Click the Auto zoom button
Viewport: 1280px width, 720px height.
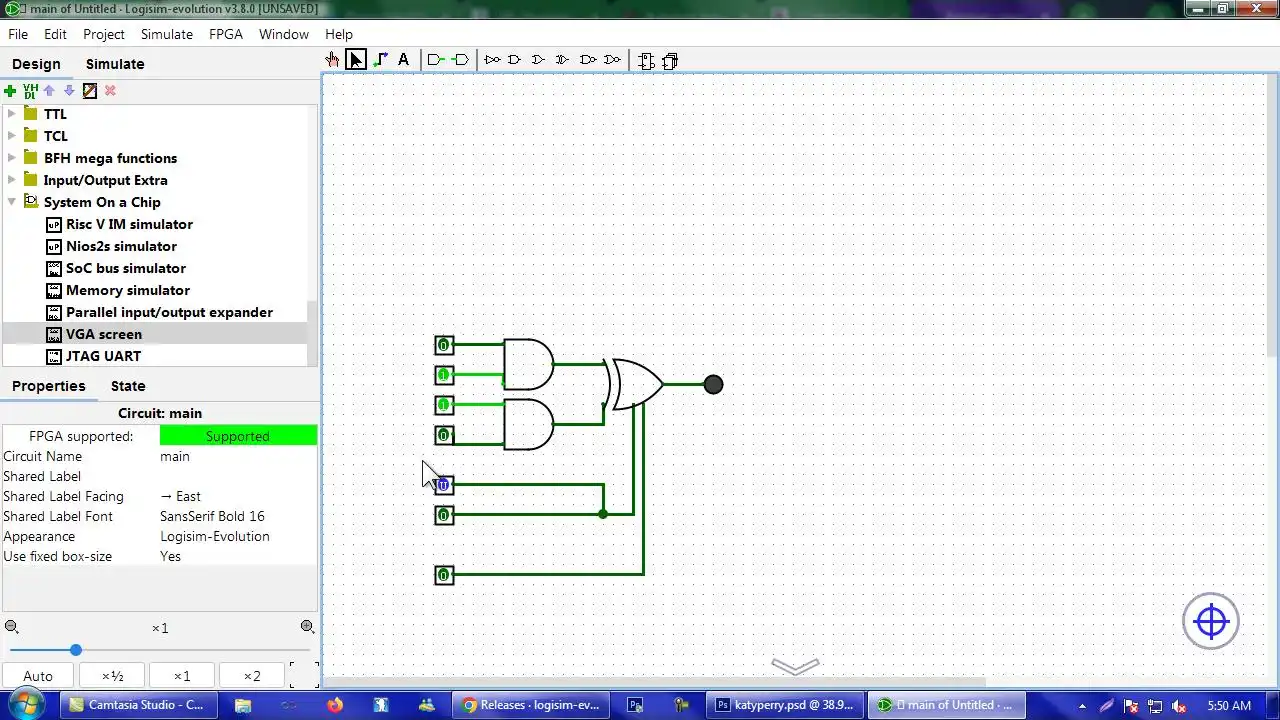38,676
